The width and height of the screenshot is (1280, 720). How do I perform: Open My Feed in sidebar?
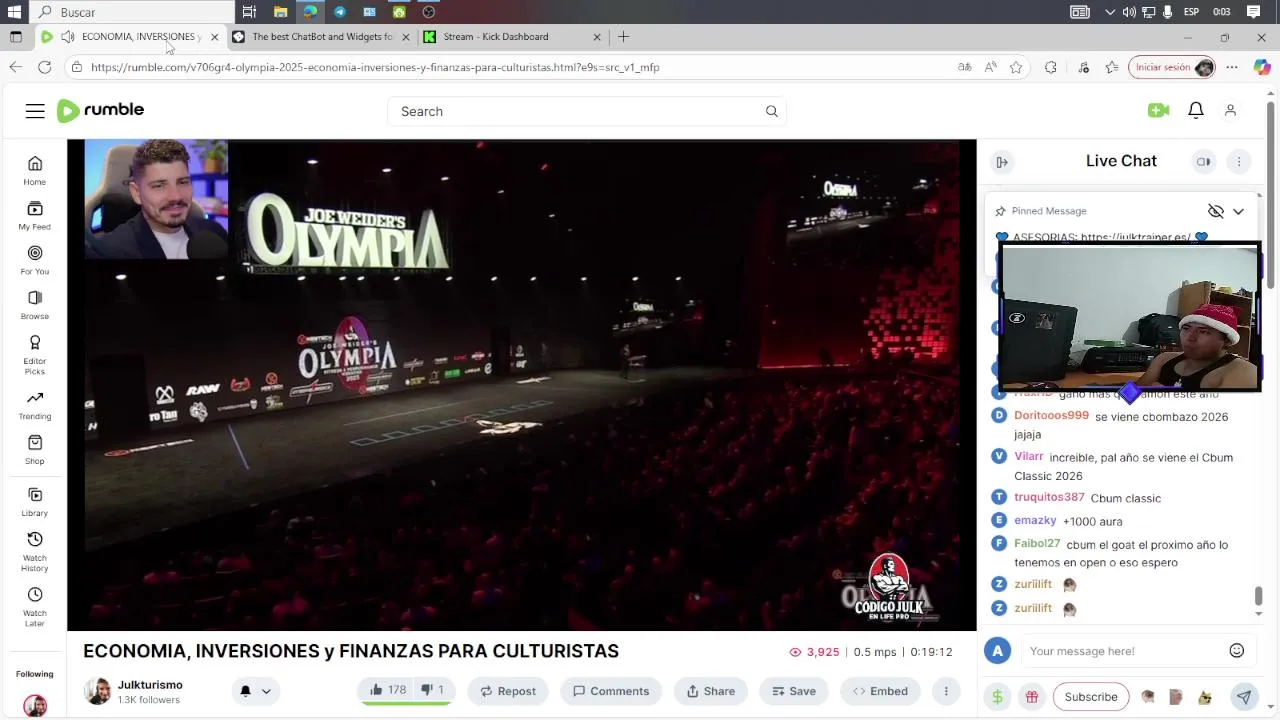tap(35, 215)
